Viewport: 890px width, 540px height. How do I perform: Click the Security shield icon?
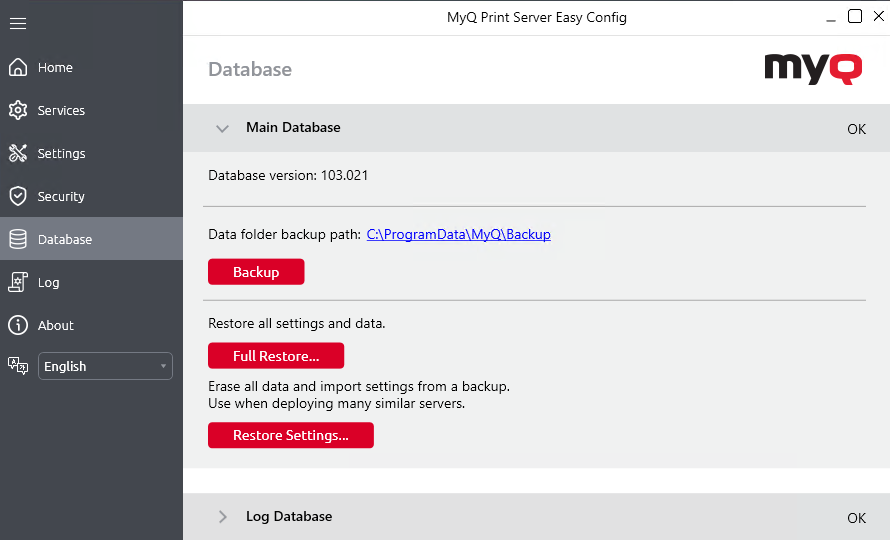(x=18, y=196)
